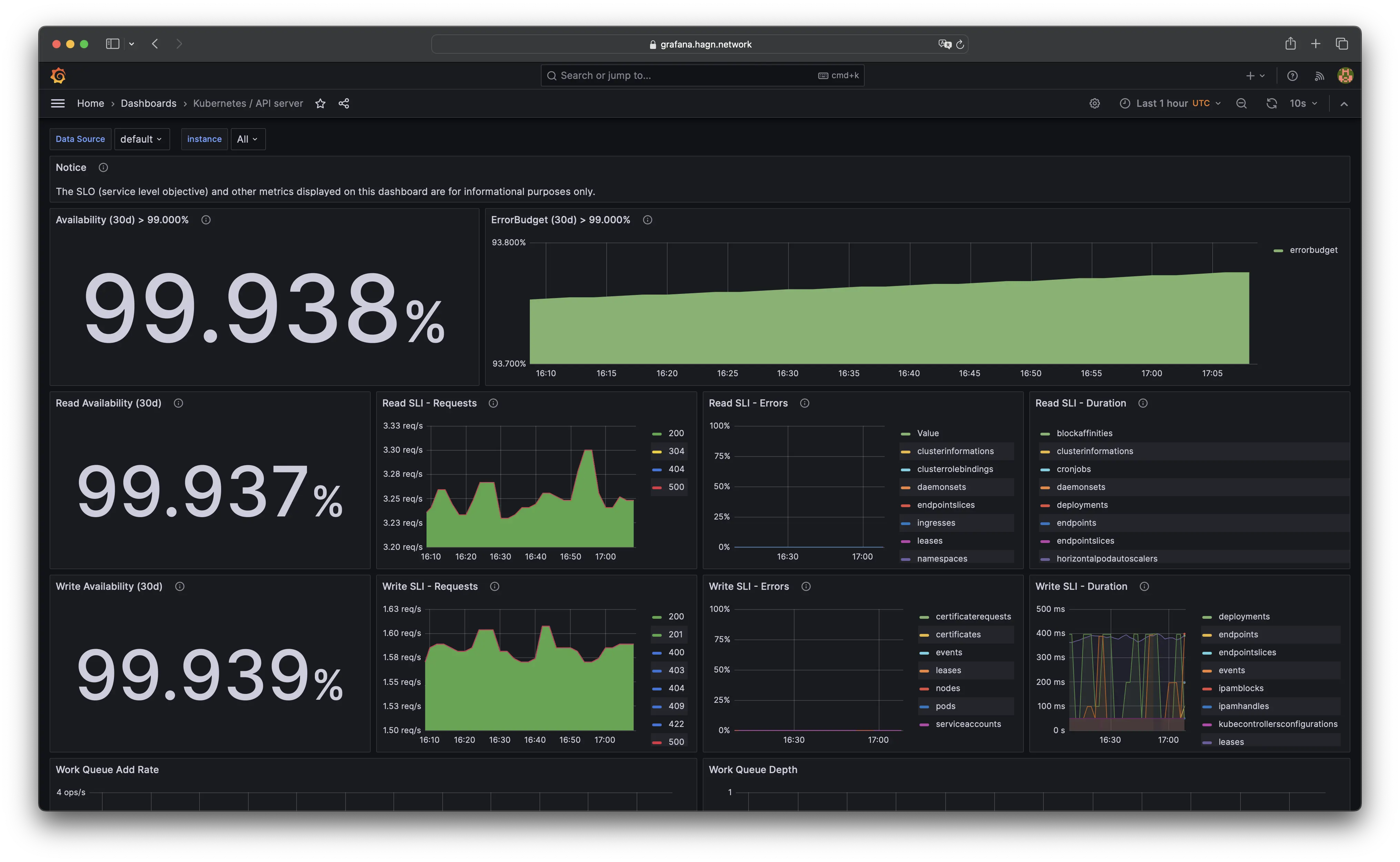
Task: Toggle daemonsets series in Read SLI Errors legend
Action: point(941,487)
